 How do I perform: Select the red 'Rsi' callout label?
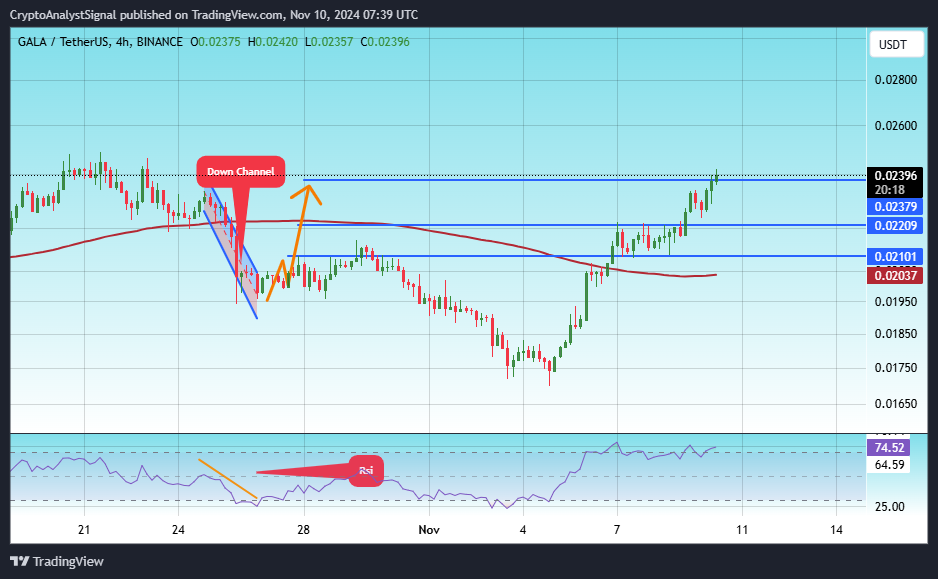click(x=366, y=471)
